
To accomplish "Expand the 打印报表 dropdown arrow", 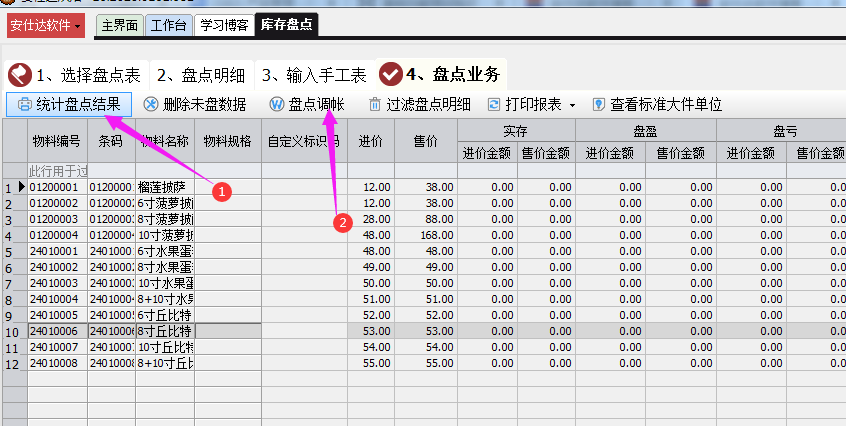I will click(x=572, y=105).
